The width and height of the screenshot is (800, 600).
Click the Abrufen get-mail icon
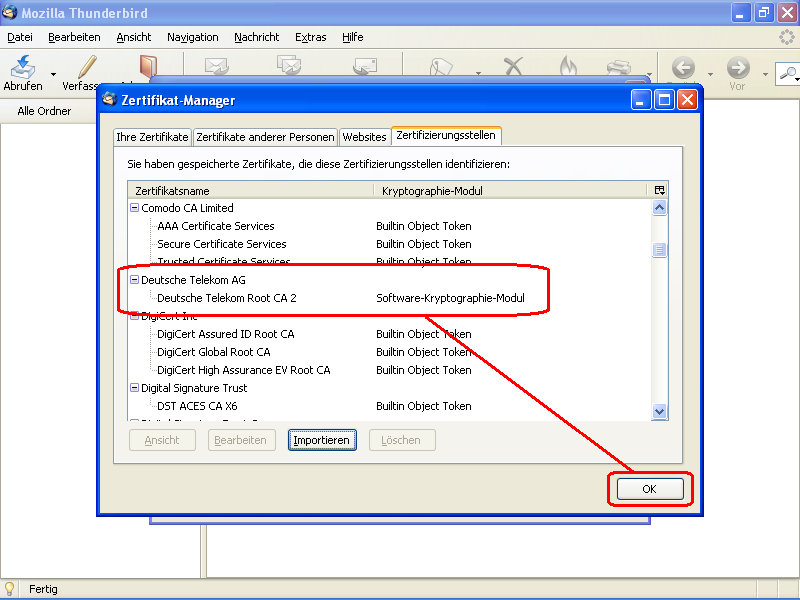[x=22, y=67]
